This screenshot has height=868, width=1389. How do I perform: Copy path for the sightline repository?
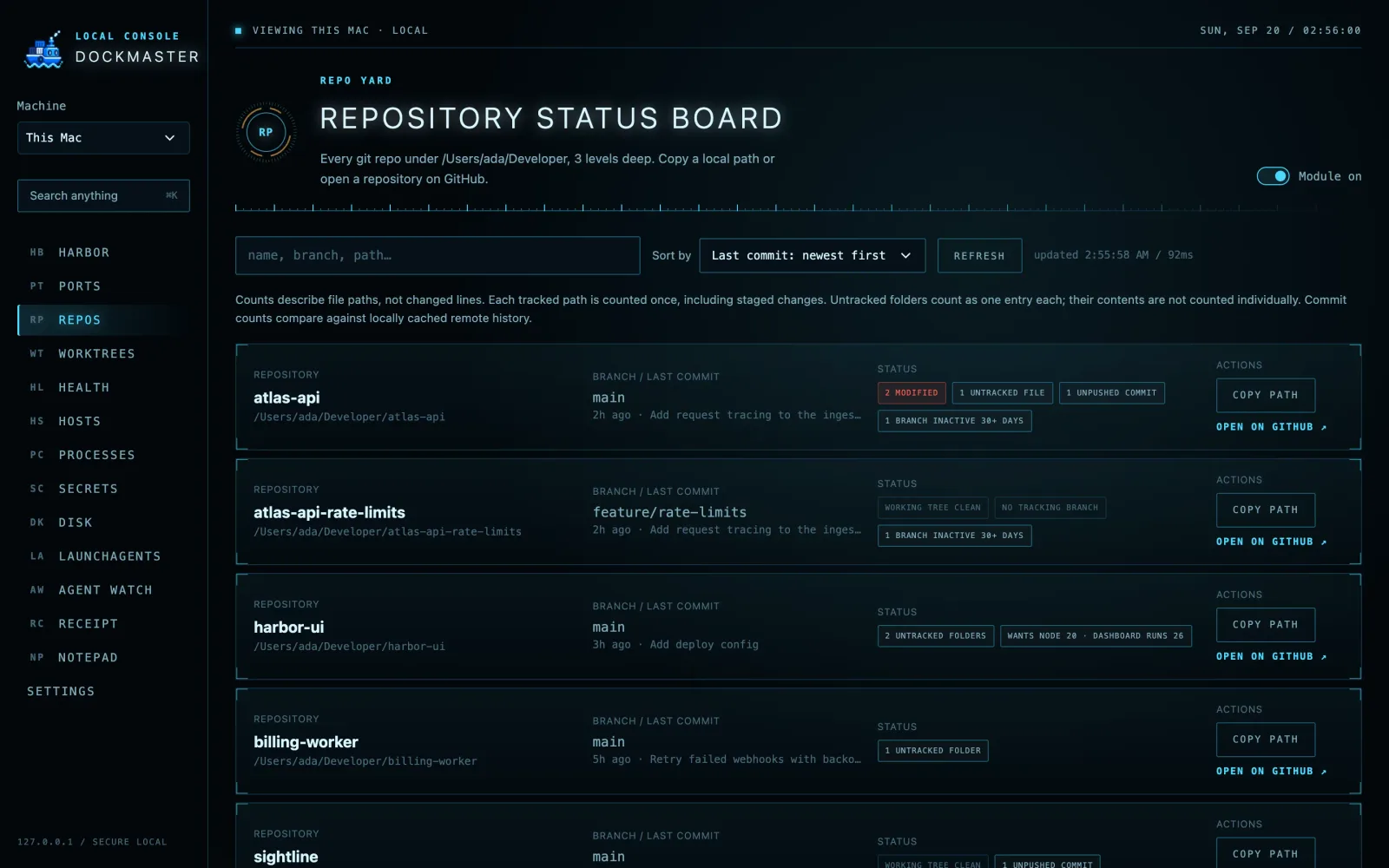coord(1266,853)
